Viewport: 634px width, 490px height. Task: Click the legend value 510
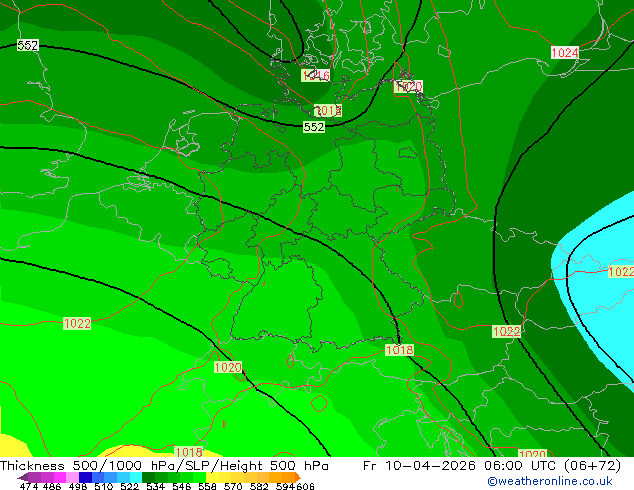coord(104,486)
